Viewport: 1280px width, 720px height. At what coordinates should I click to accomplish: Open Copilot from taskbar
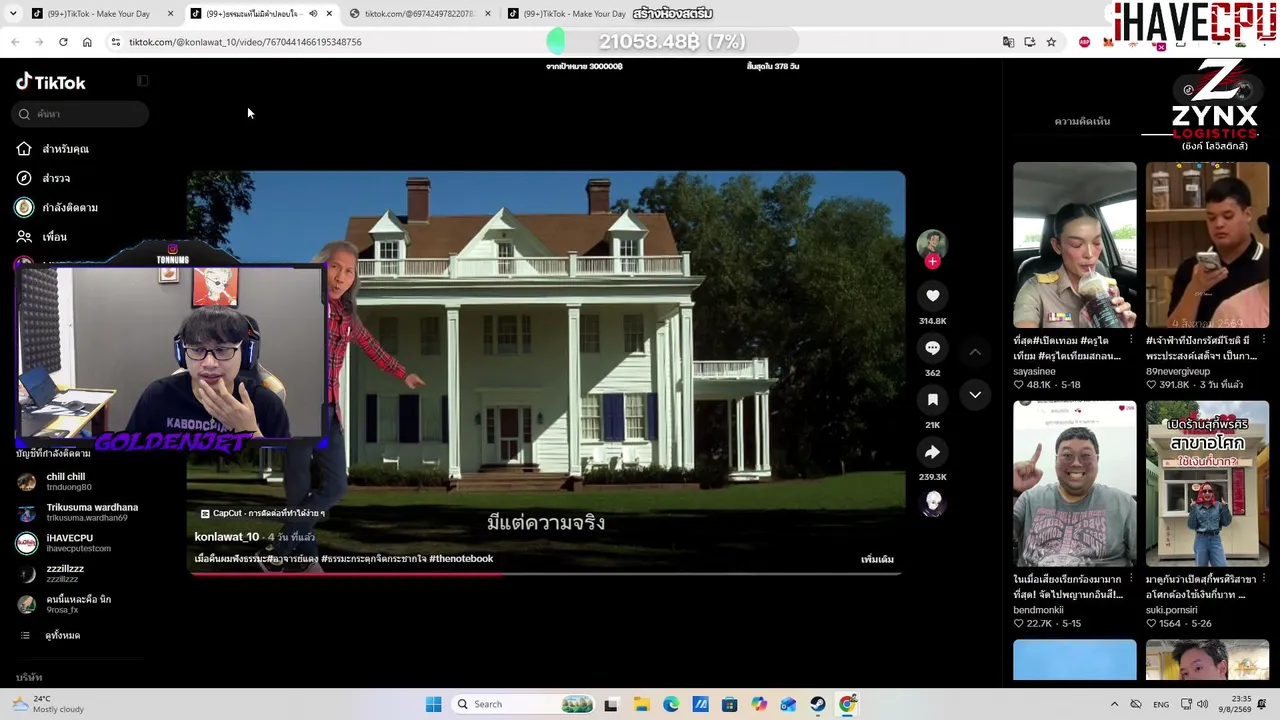[x=759, y=704]
